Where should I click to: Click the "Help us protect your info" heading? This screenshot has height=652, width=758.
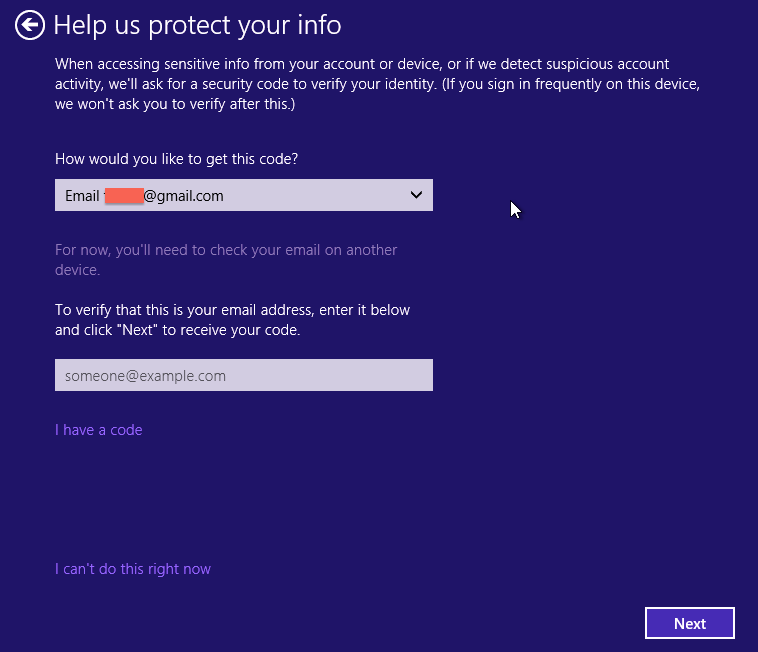tap(197, 25)
